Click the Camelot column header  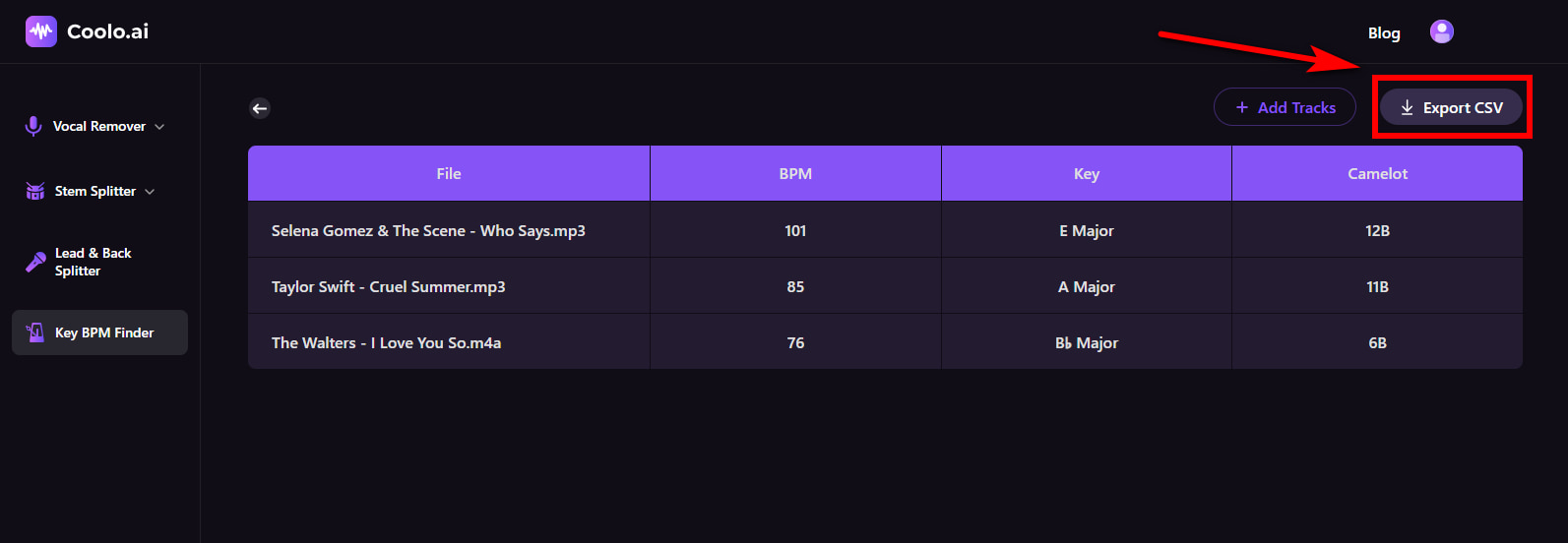1377,174
